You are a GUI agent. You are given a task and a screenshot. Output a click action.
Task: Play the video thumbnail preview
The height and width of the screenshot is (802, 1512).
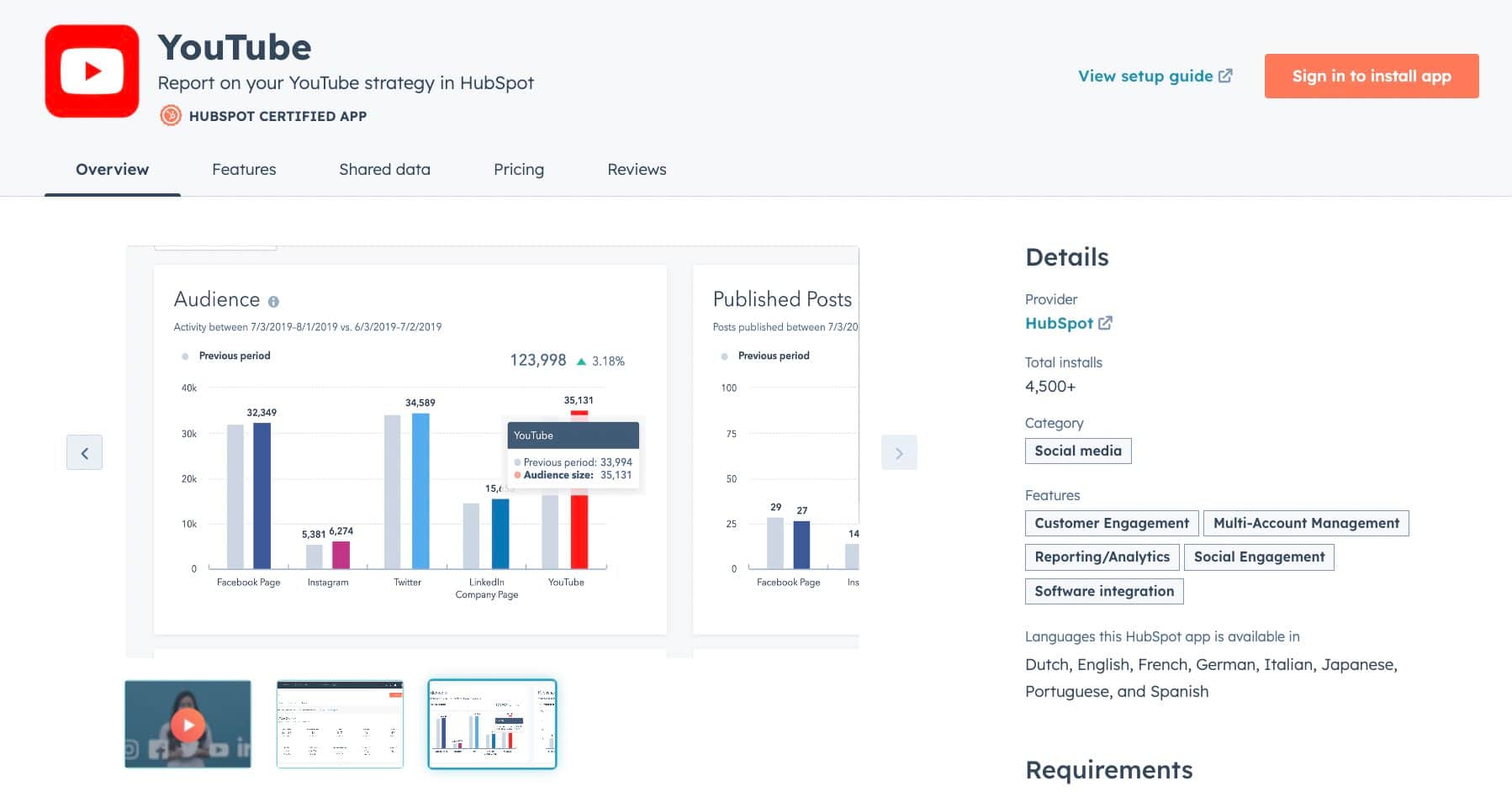click(188, 724)
